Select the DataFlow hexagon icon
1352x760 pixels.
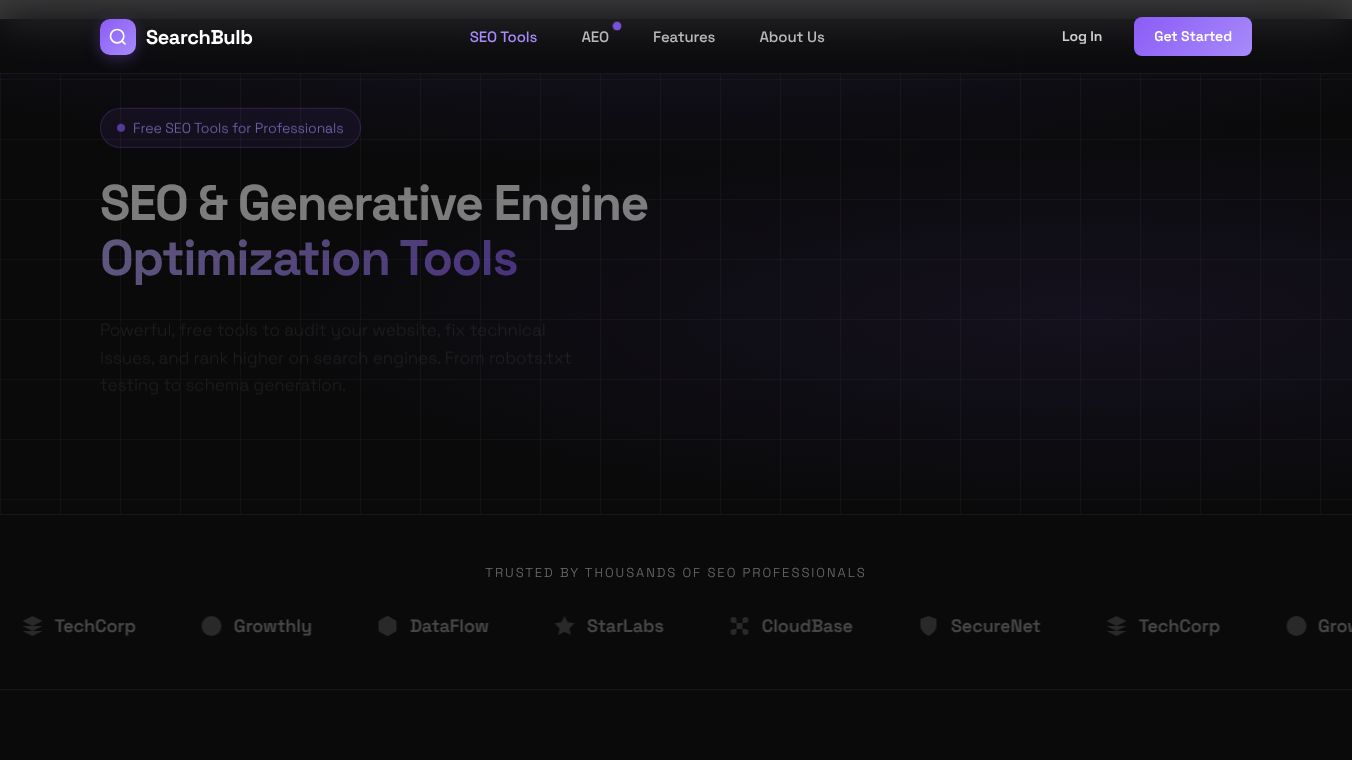(x=387, y=626)
